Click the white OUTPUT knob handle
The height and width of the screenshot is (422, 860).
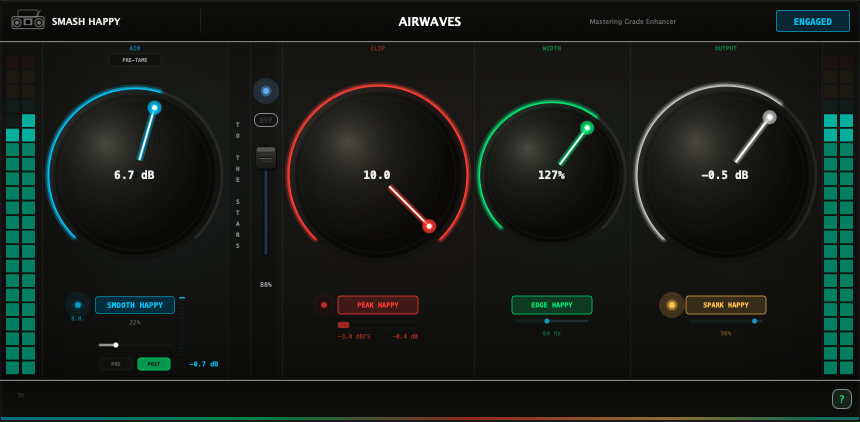tap(770, 117)
